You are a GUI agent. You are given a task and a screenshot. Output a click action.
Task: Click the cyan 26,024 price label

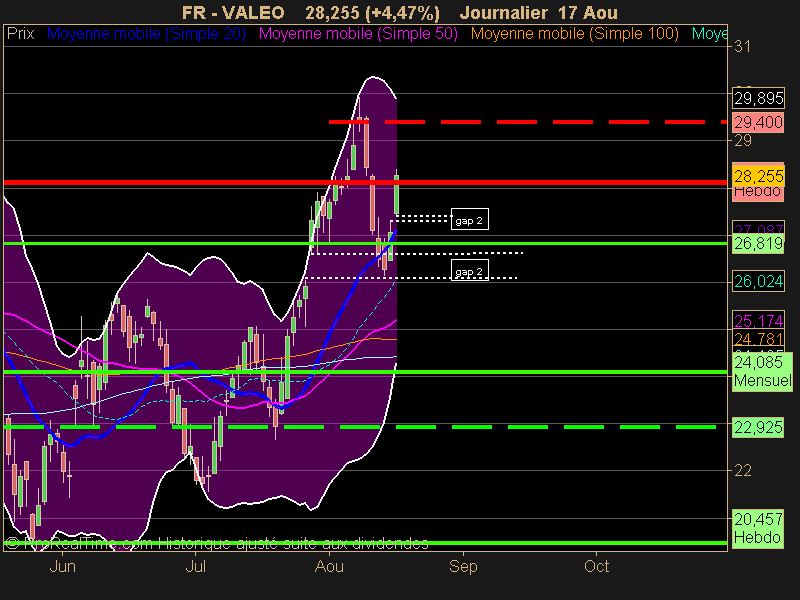(x=758, y=281)
